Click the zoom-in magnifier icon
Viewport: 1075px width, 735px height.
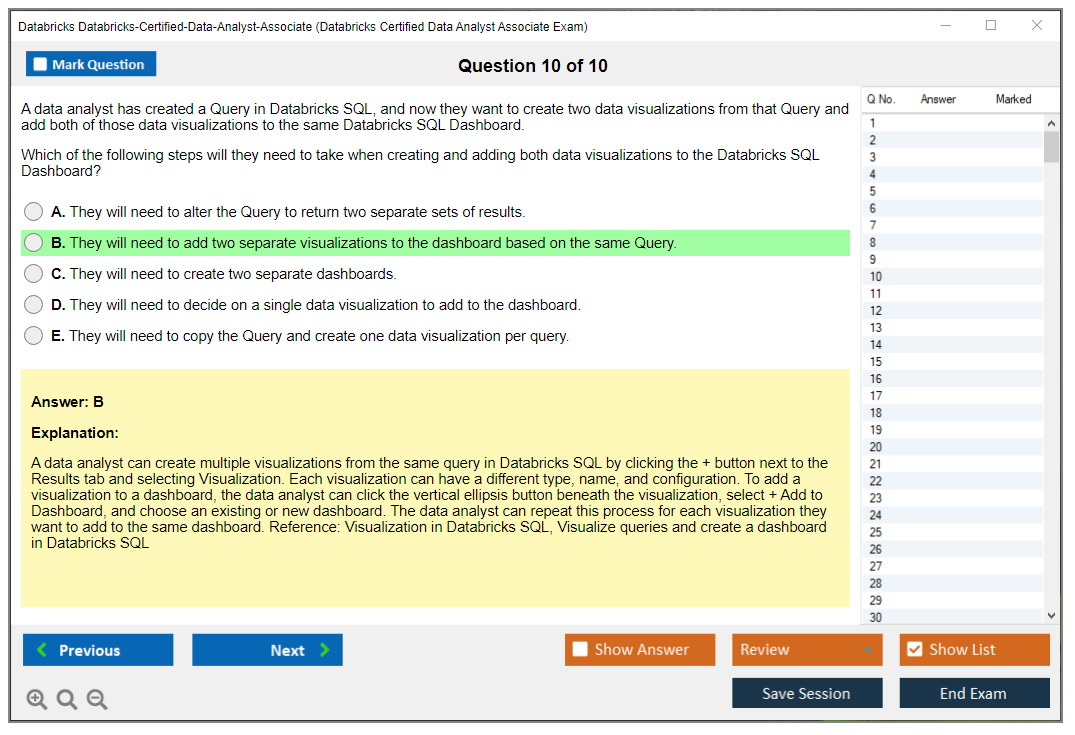coord(36,699)
